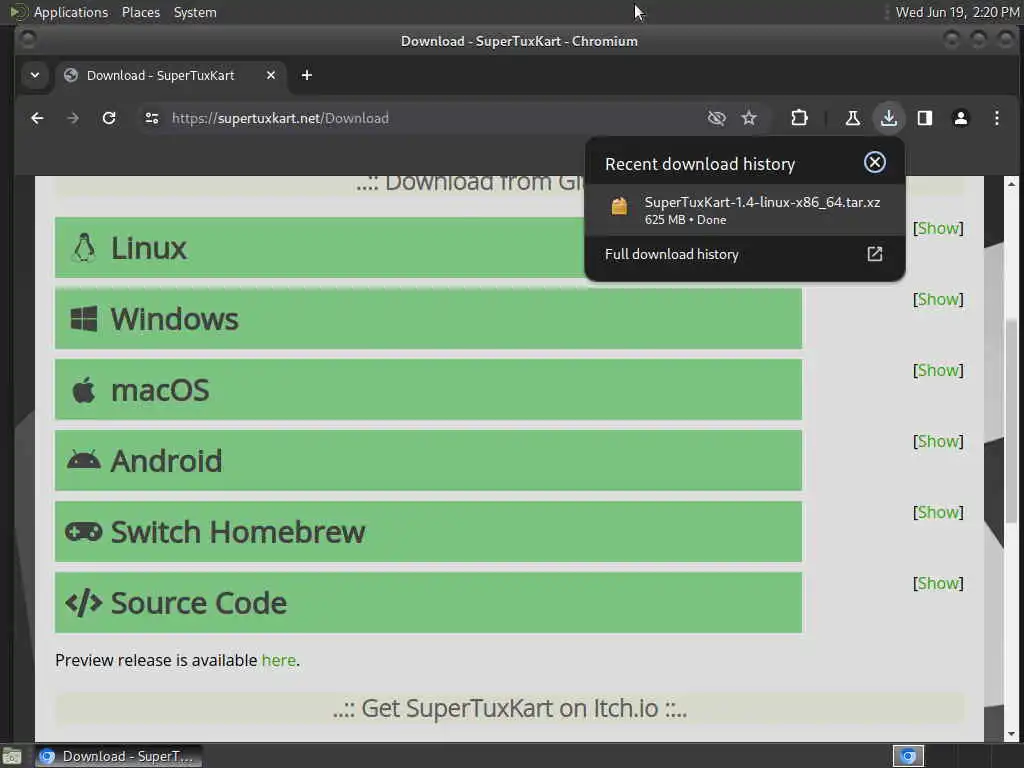This screenshot has width=1024, height=768.
Task: Click the crossed-out eye icon in address bar
Action: point(716,118)
